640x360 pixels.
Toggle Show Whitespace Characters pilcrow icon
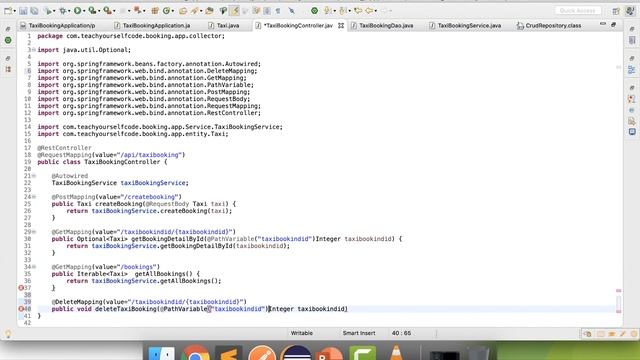pos(278,11)
